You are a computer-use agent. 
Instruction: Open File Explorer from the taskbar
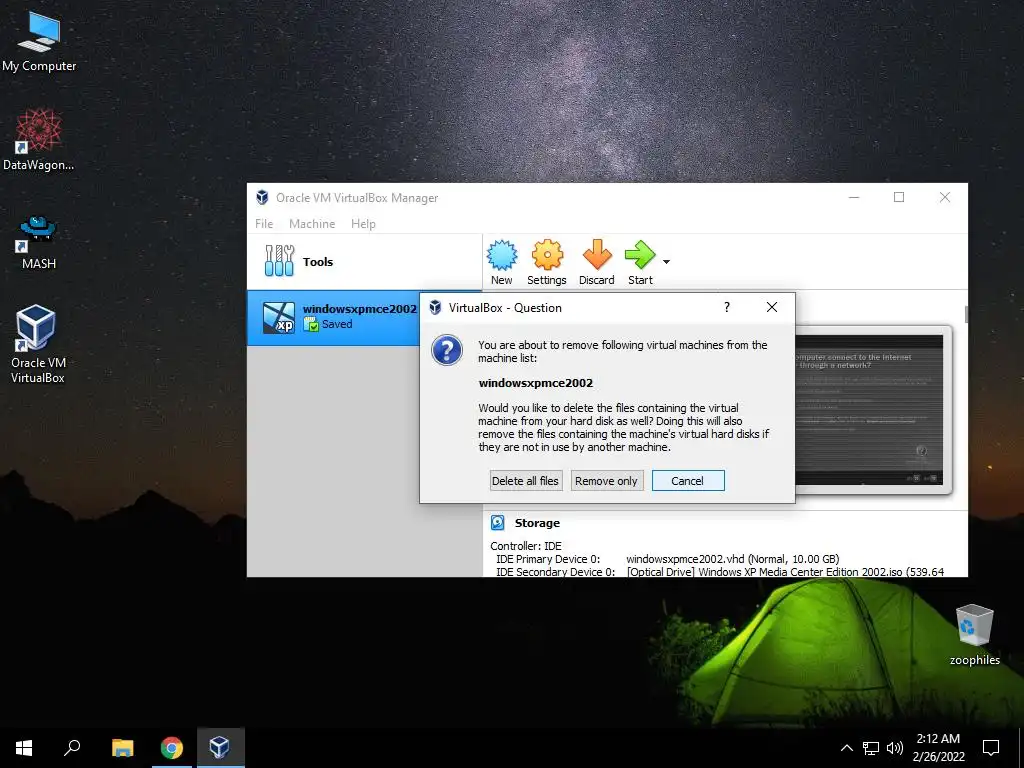coord(123,748)
